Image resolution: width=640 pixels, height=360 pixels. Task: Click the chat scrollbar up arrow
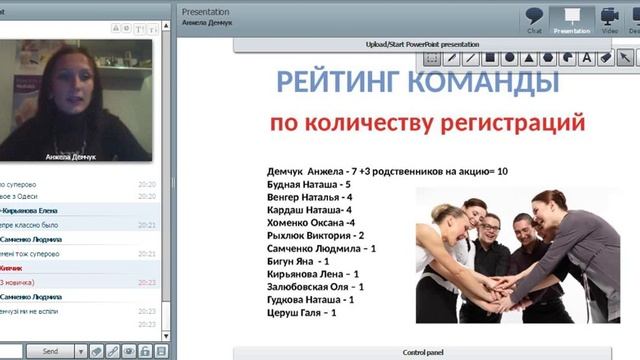click(166, 26)
